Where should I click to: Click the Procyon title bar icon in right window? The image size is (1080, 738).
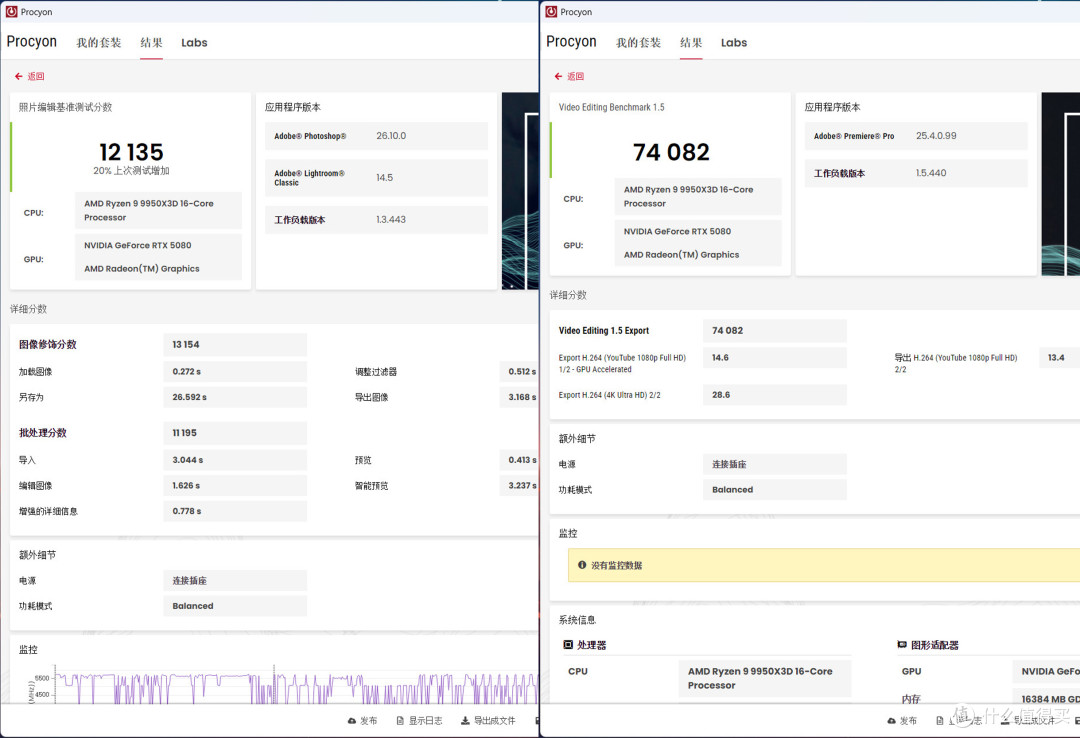(x=551, y=12)
